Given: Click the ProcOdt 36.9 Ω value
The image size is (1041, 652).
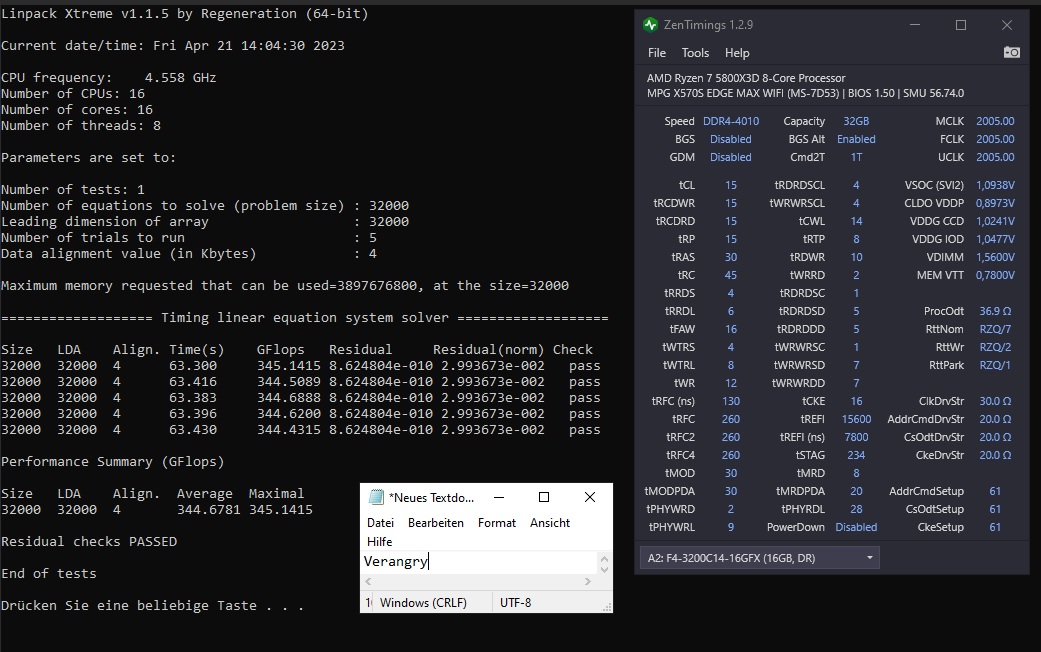Looking at the screenshot, I should point(995,311).
